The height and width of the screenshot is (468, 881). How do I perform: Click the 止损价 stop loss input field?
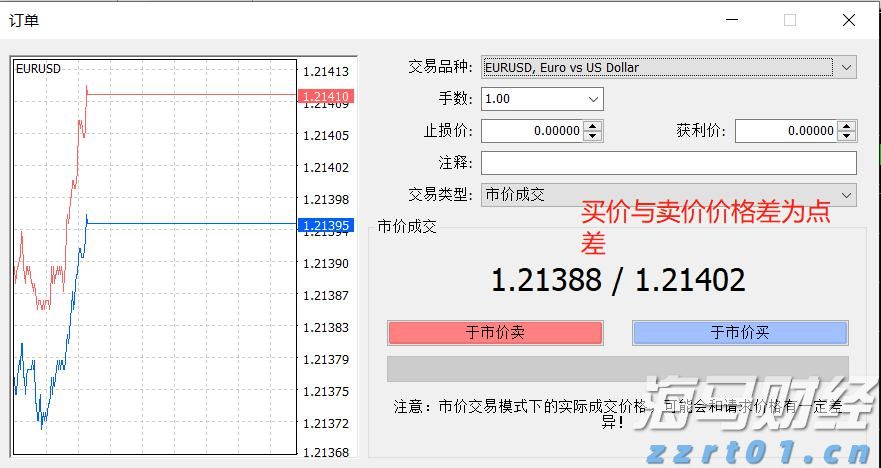click(532, 131)
